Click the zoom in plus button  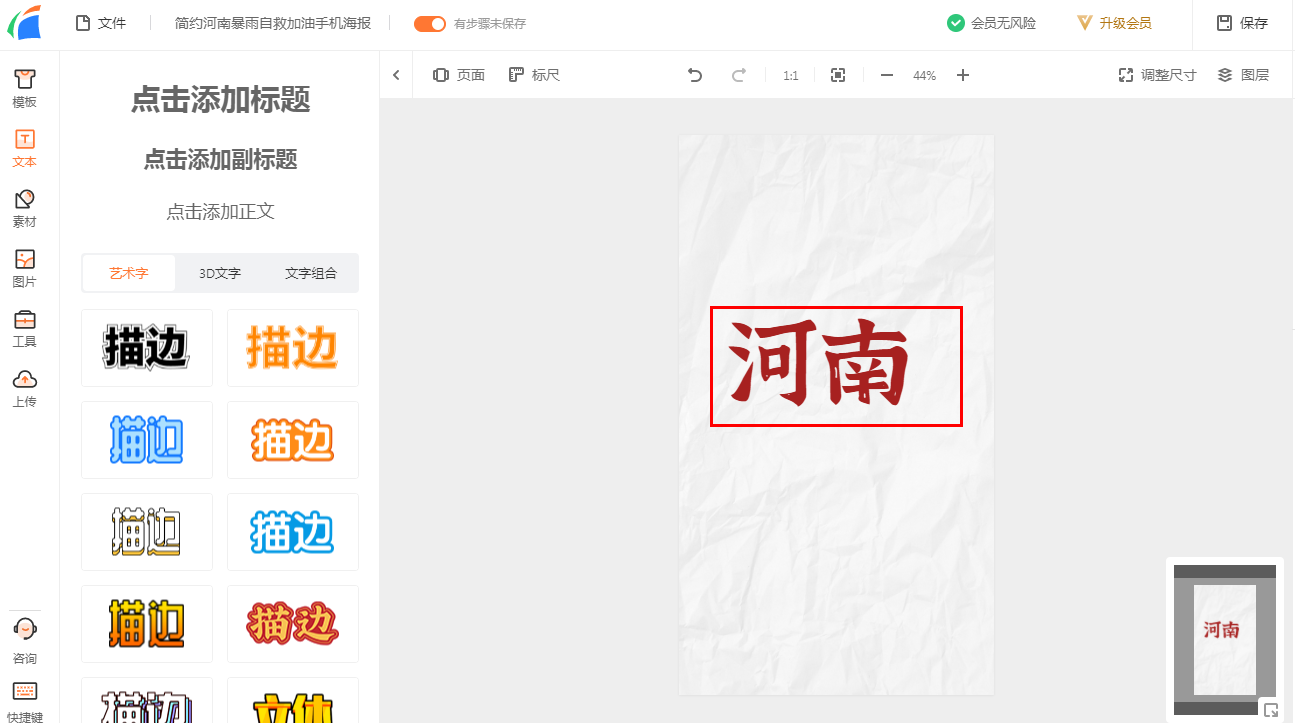(963, 75)
